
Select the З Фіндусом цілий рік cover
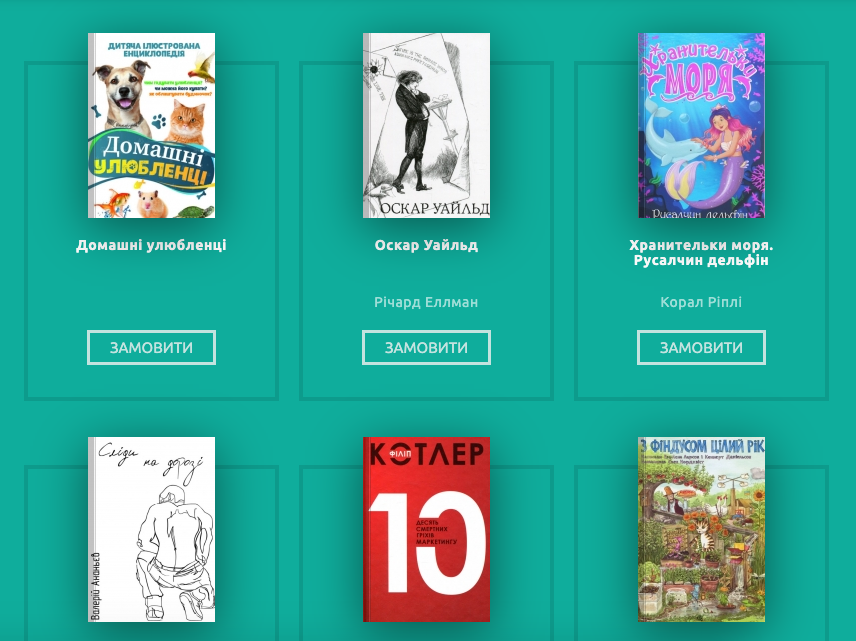pyautogui.click(x=702, y=529)
